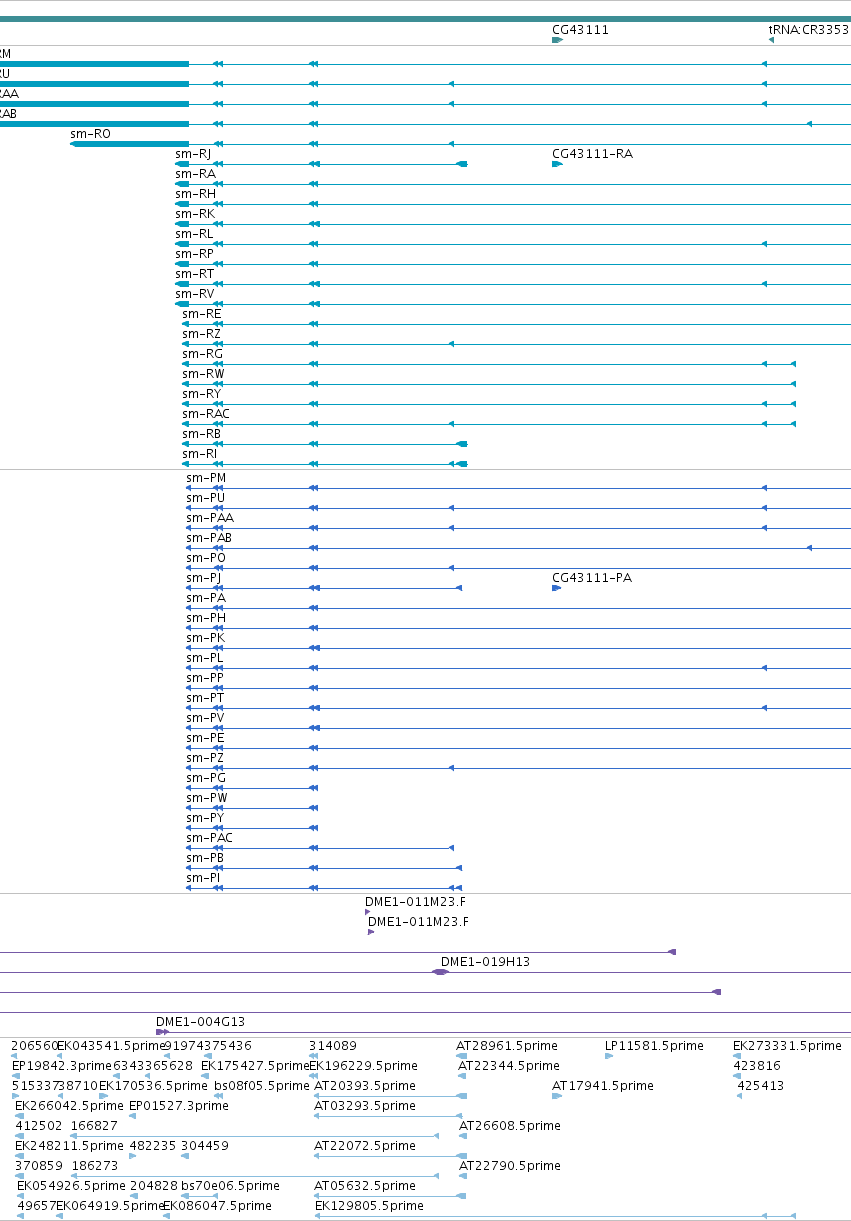Select the AT22790.5prime EST label
Screen dimensions: 851x1221
tap(510, 1166)
